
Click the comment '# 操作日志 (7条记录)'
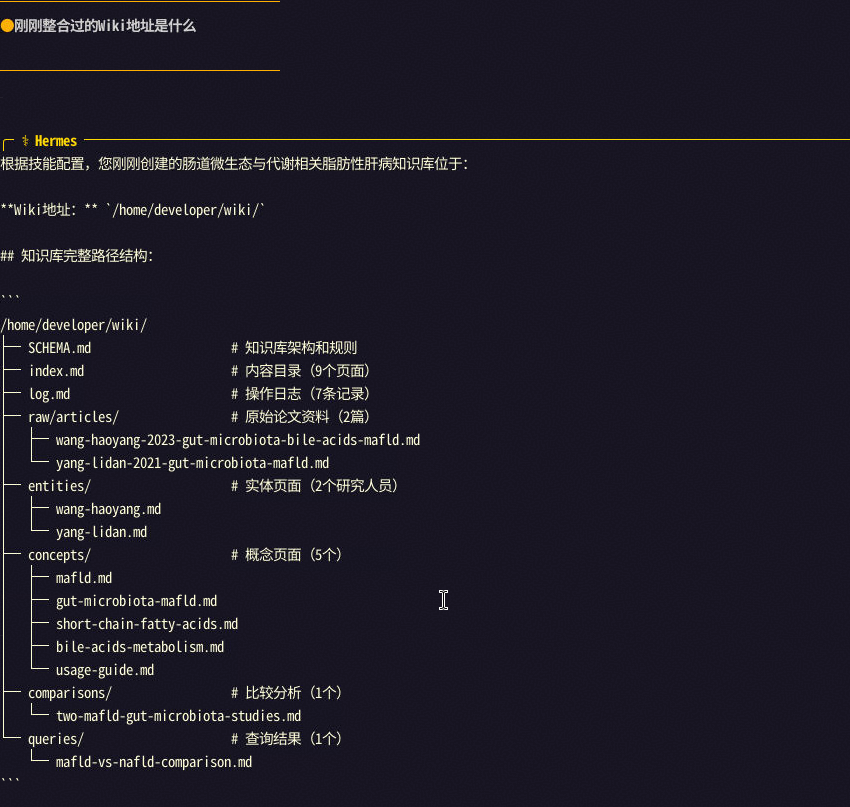pos(301,394)
